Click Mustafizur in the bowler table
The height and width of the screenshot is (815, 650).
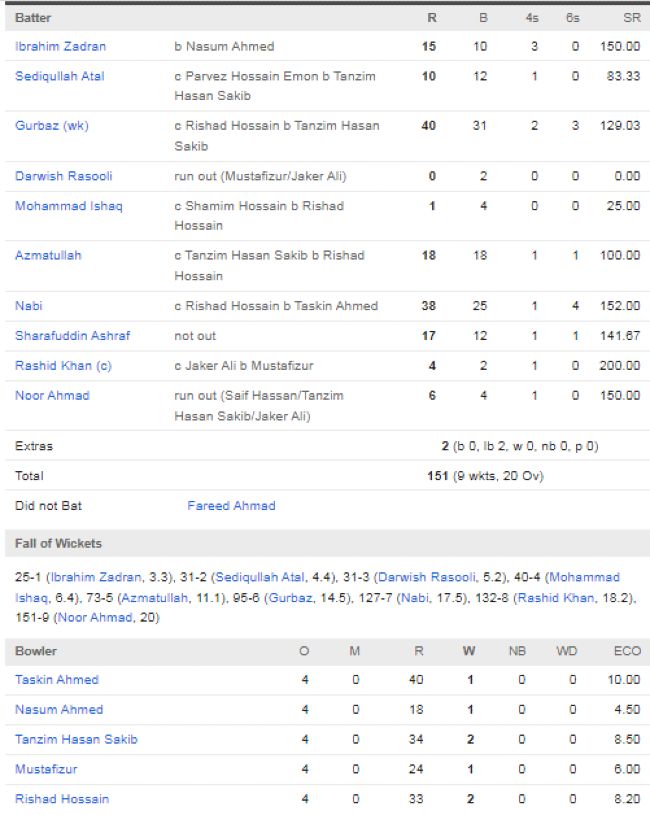46,770
